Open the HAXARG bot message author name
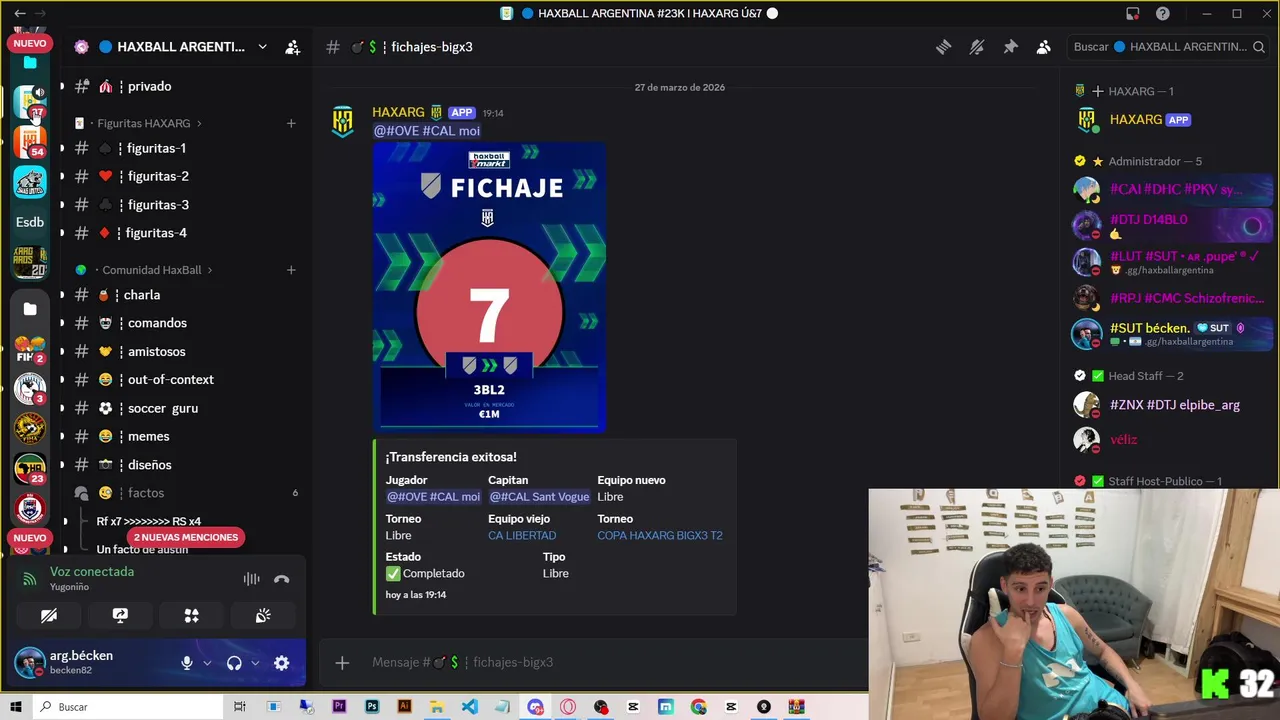The height and width of the screenshot is (720, 1280). [x=399, y=113]
